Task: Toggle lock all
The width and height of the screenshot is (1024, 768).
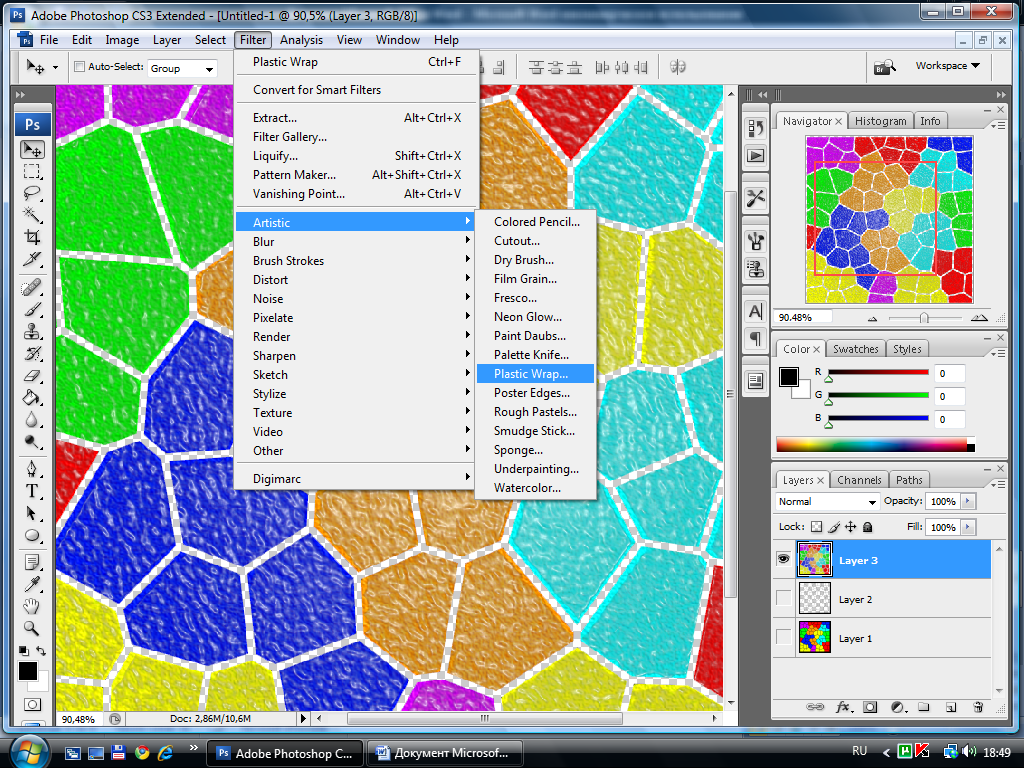Action: click(x=867, y=526)
